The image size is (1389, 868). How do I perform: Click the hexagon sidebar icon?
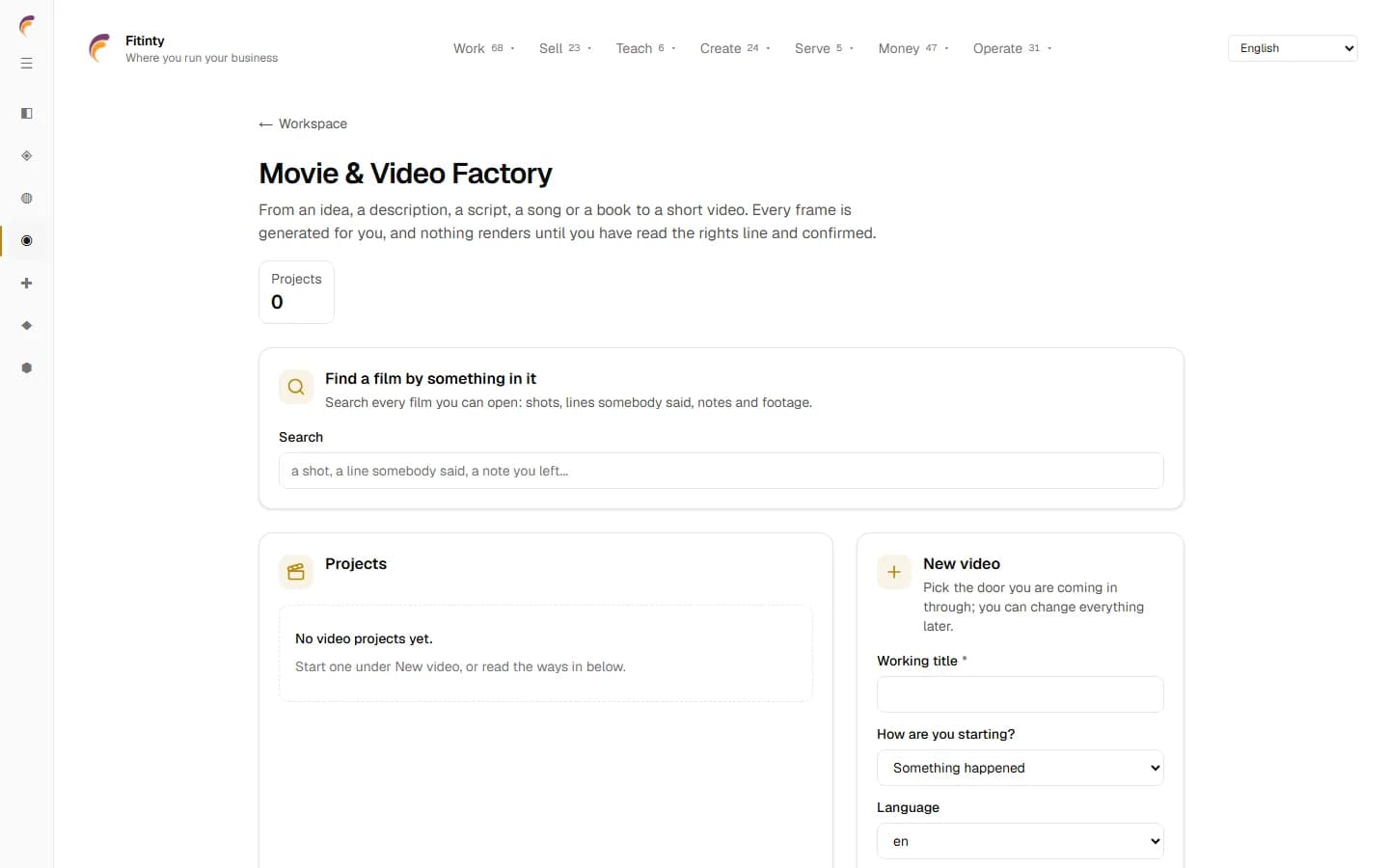point(27,368)
